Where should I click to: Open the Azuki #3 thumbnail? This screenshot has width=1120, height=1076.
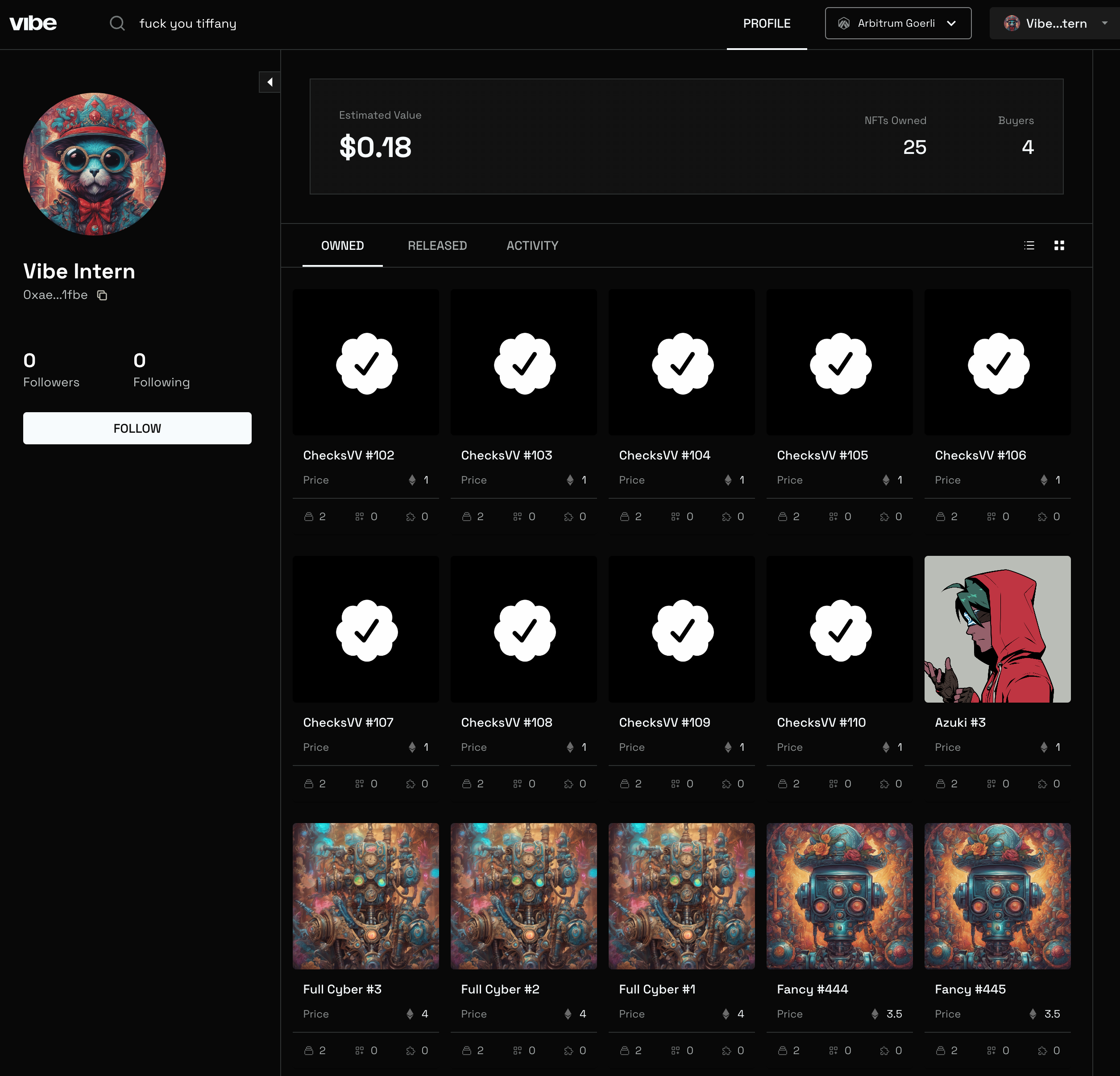[997, 629]
